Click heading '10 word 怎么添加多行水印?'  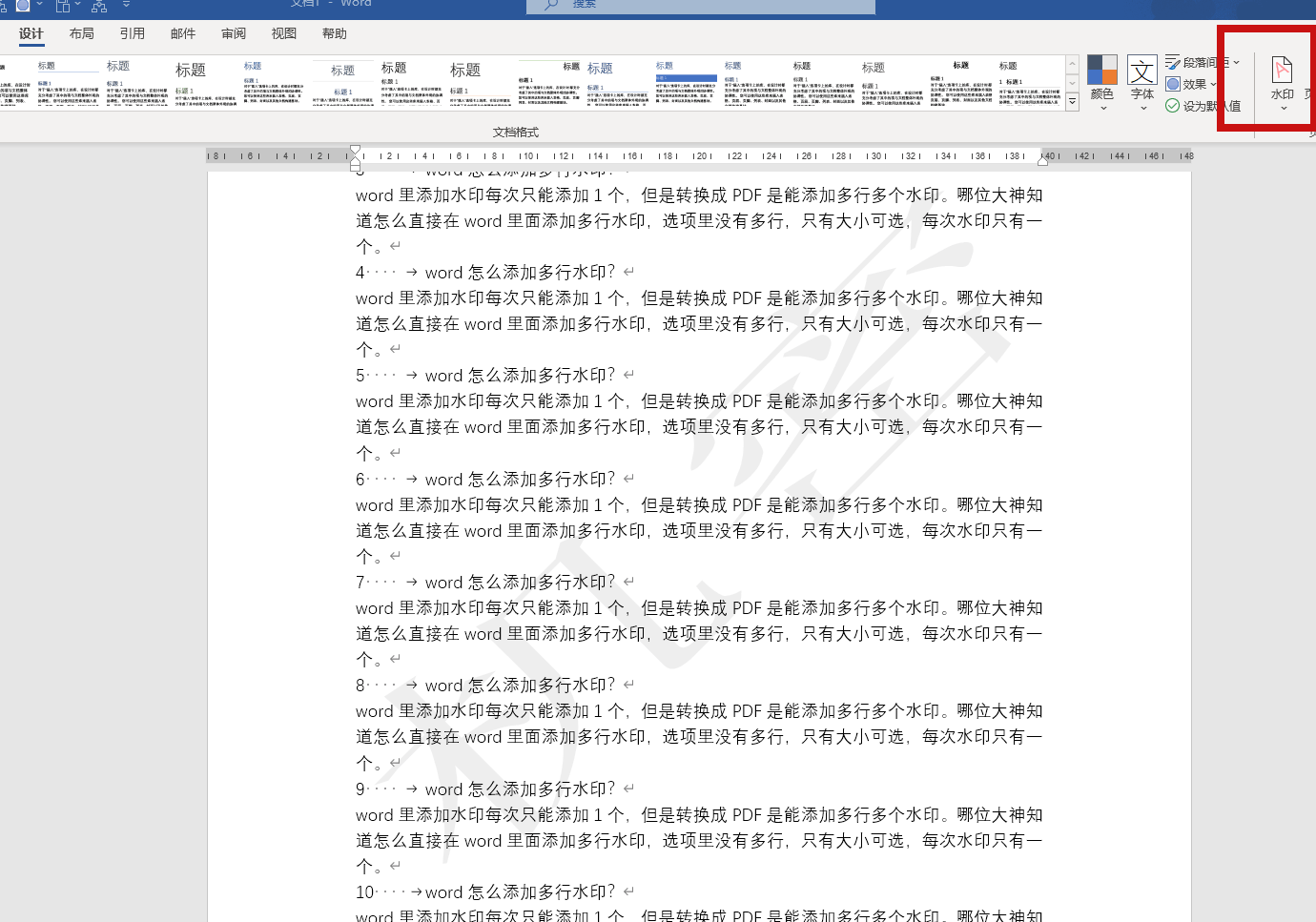pos(485,892)
